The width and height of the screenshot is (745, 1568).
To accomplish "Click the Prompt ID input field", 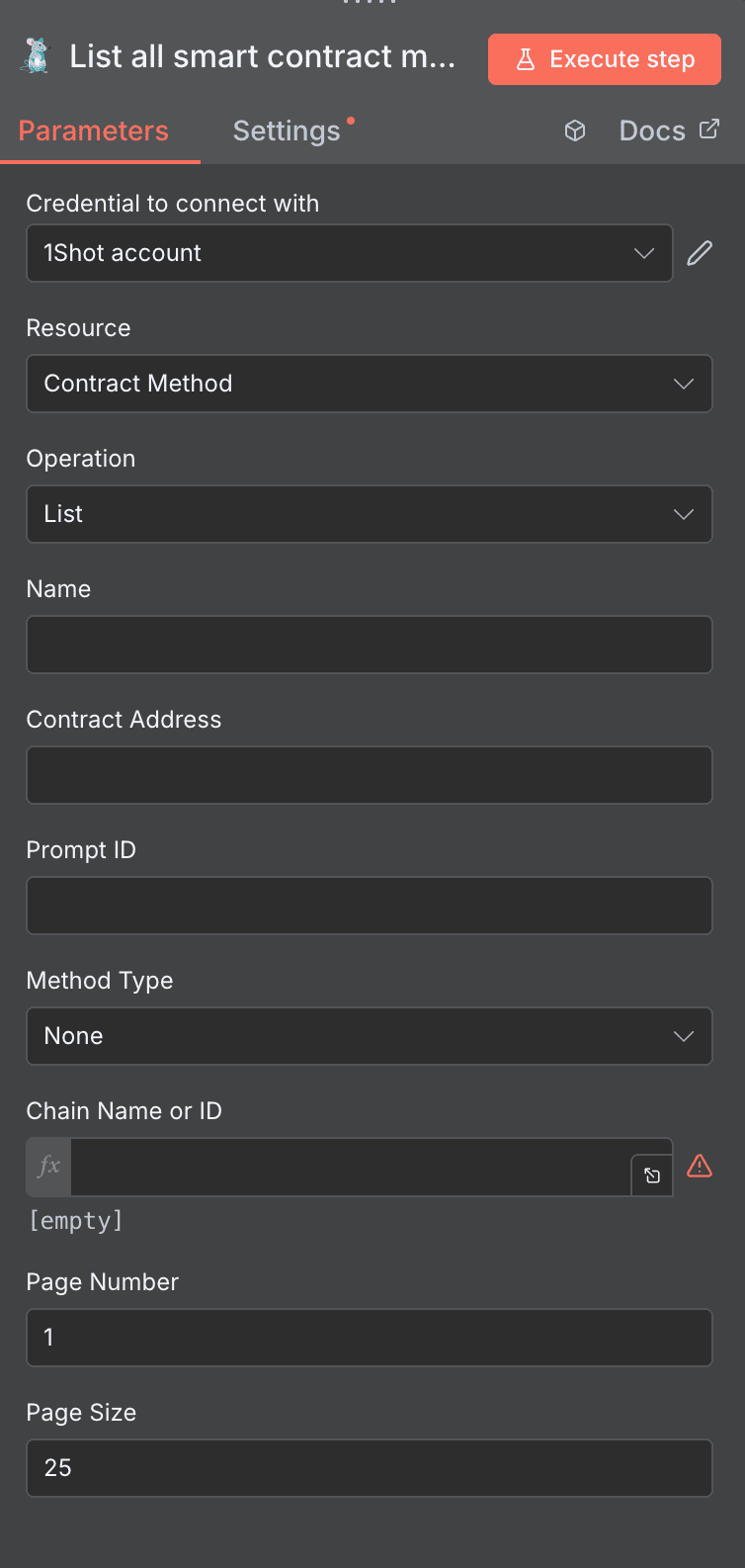I will click(369, 906).
